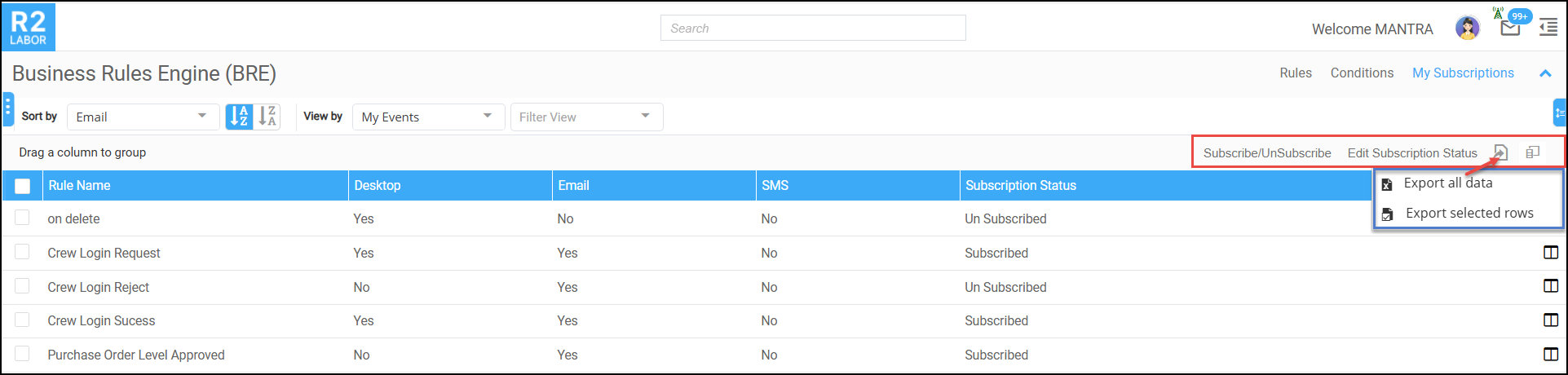Expand the Filter View dropdown

coord(585,117)
